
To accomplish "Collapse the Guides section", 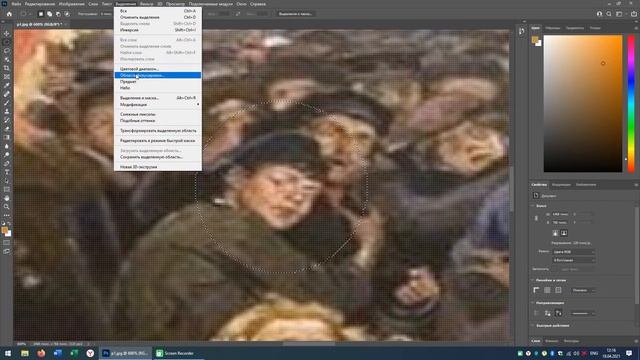I will coord(533,303).
